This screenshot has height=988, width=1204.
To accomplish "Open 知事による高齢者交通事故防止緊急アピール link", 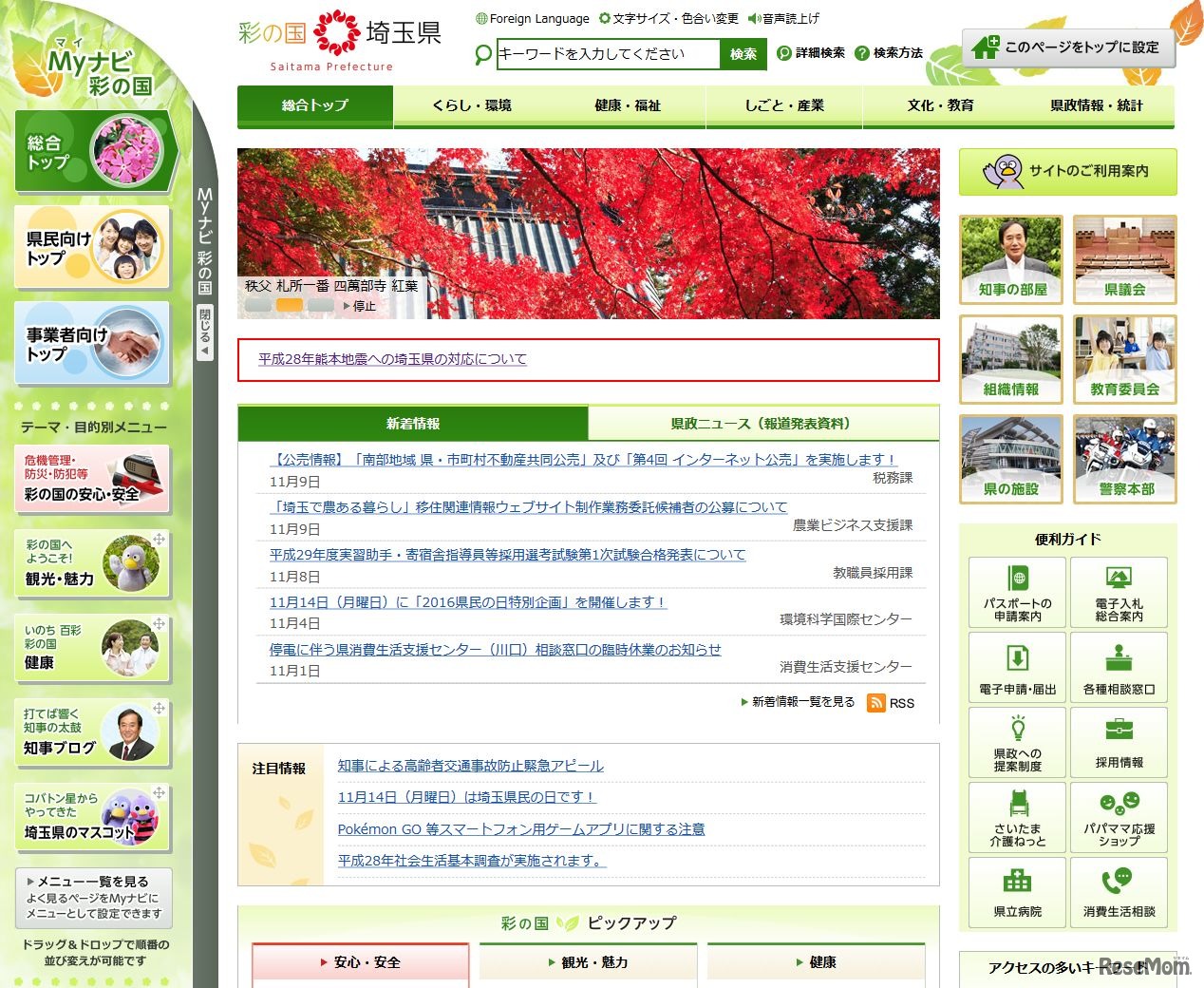I will pos(471,766).
